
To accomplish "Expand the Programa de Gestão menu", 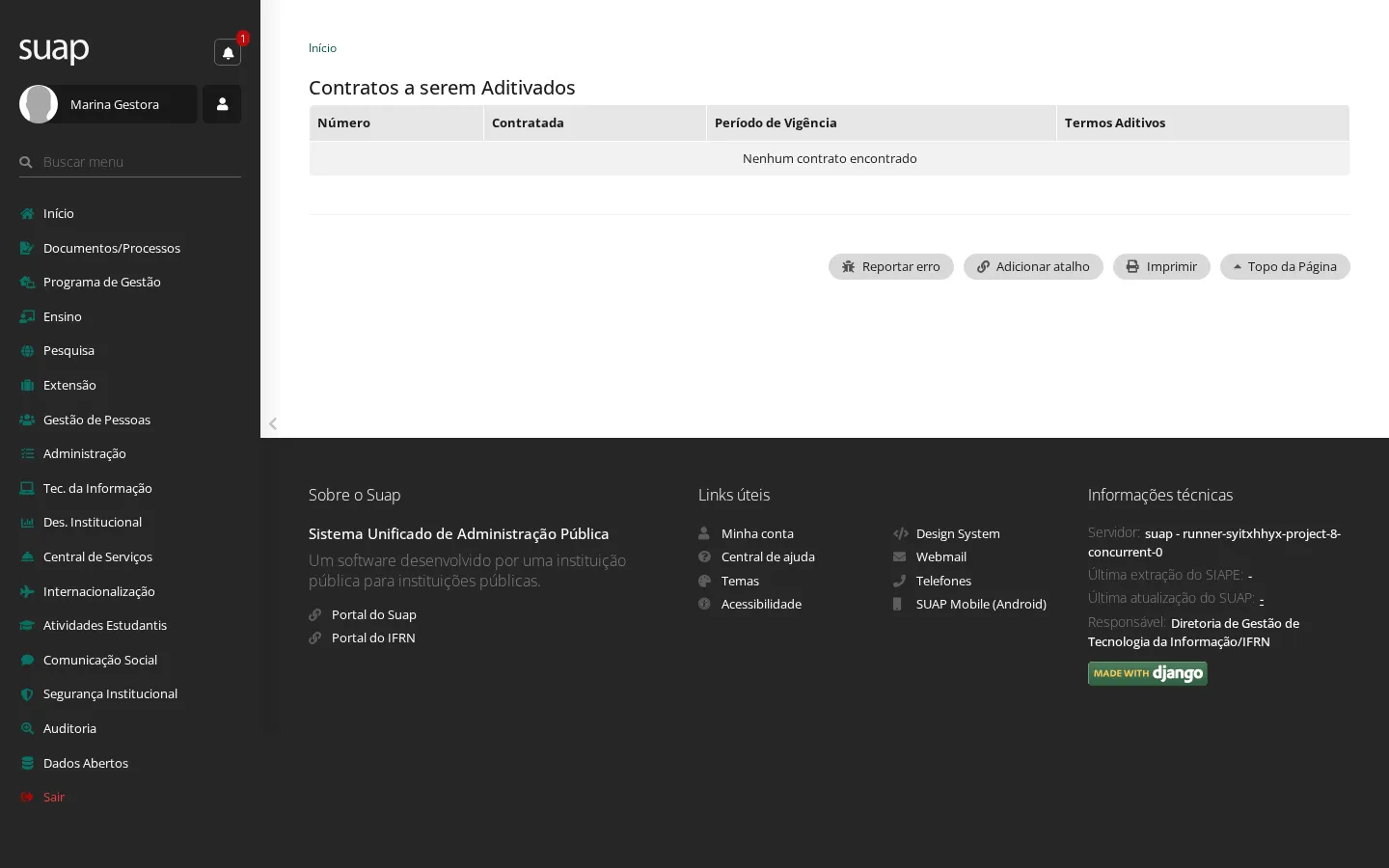I will click(130, 282).
